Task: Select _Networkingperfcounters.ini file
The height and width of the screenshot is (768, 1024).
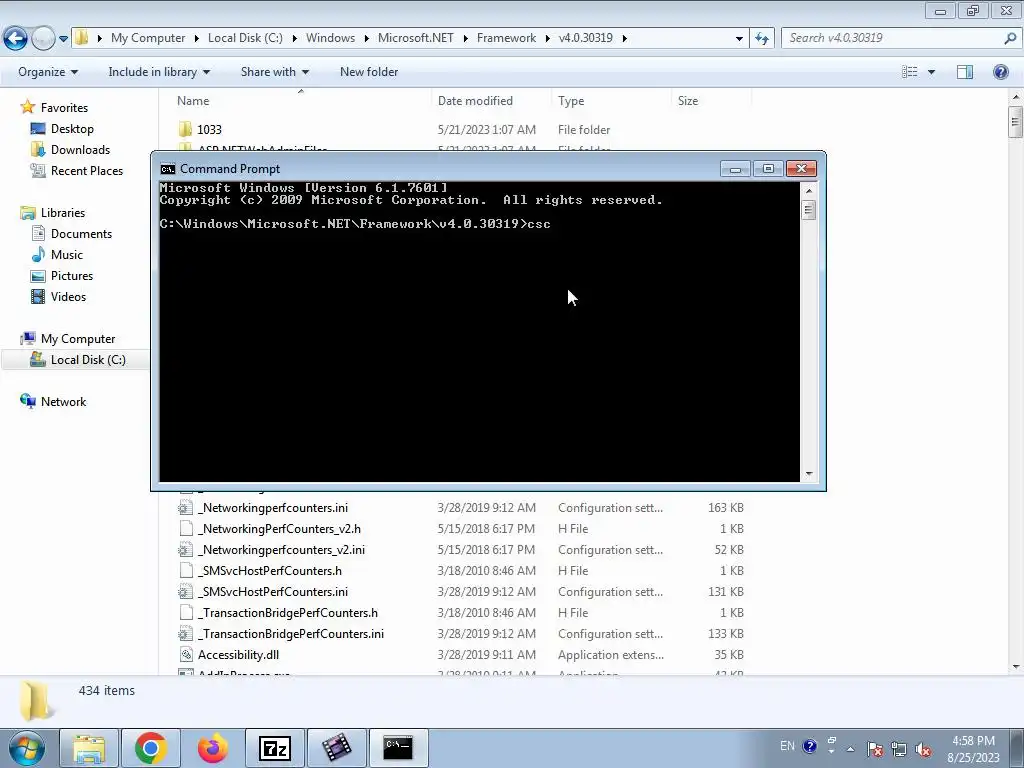Action: [x=273, y=507]
